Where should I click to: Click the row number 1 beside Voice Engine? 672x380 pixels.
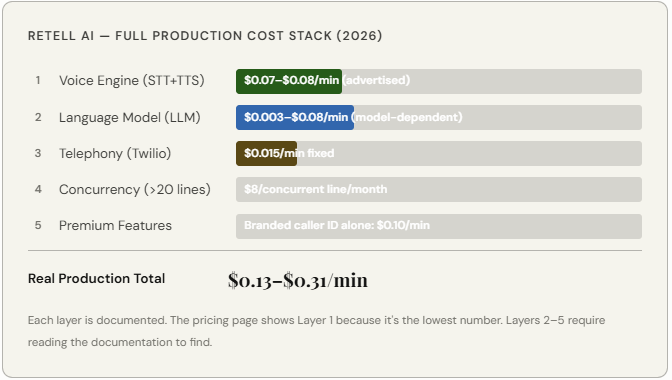pos(38,81)
